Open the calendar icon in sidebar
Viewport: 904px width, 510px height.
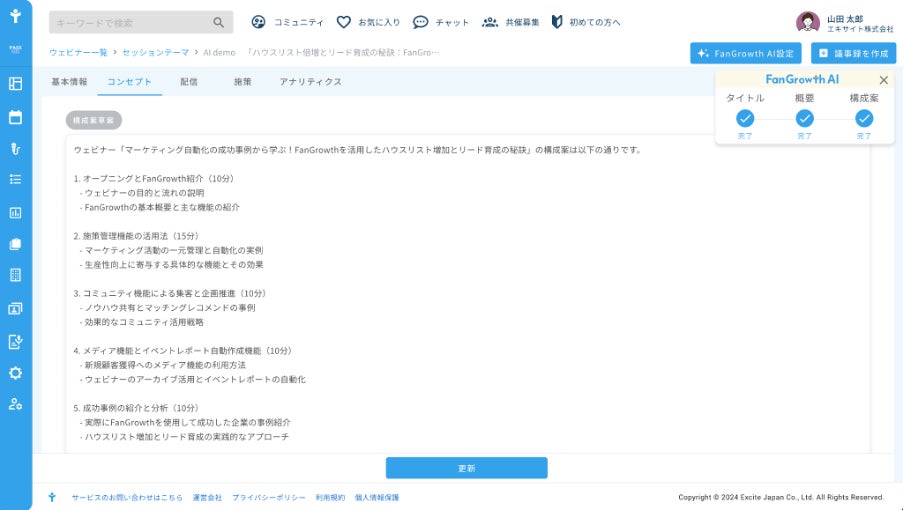coord(16,117)
